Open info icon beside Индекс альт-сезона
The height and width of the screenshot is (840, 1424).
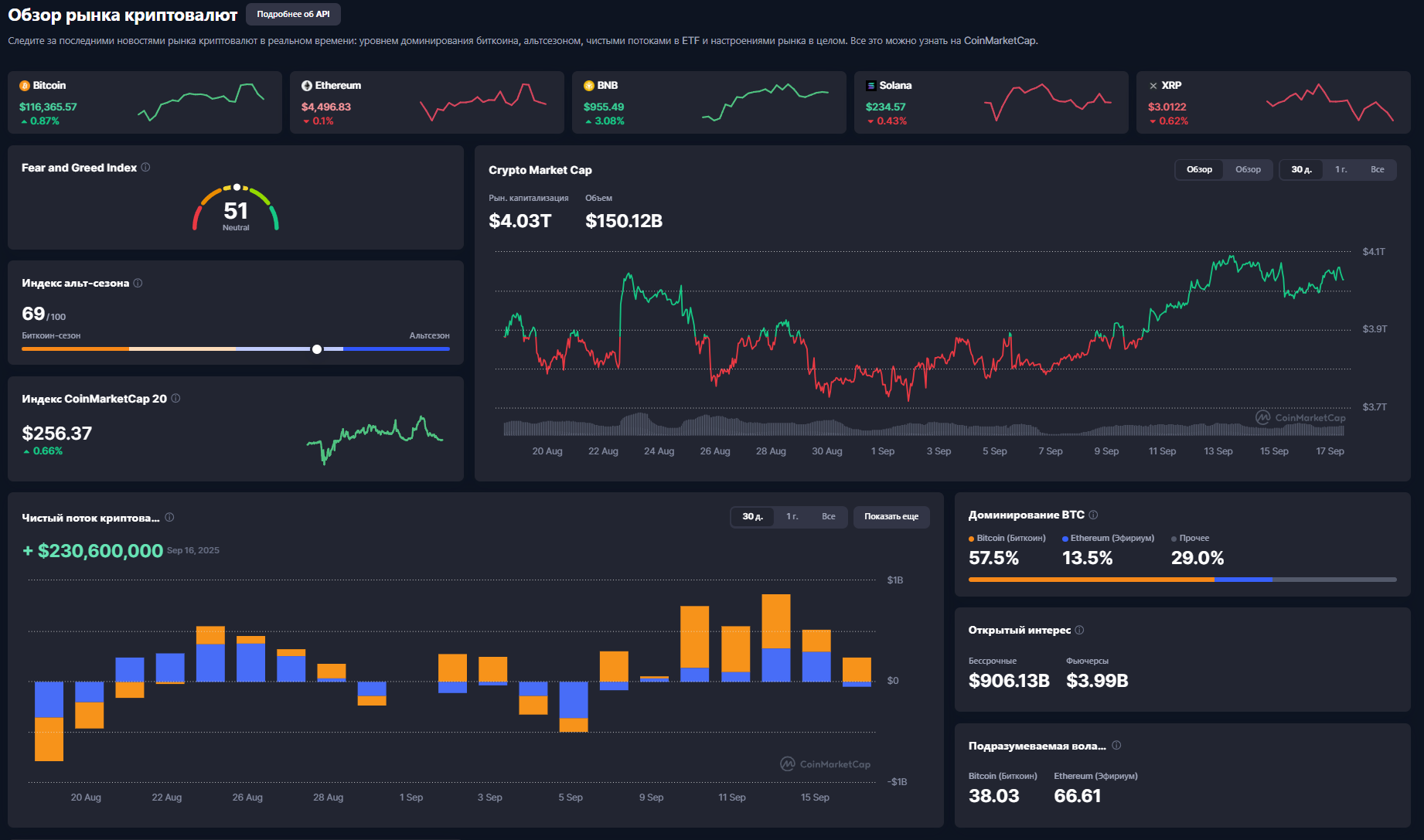138,283
